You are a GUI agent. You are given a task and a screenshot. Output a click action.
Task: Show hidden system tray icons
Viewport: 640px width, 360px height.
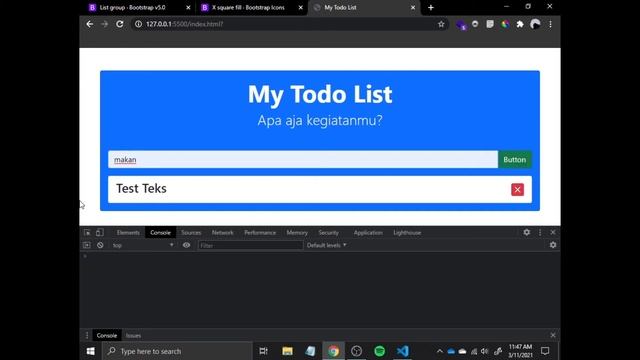[440, 351]
